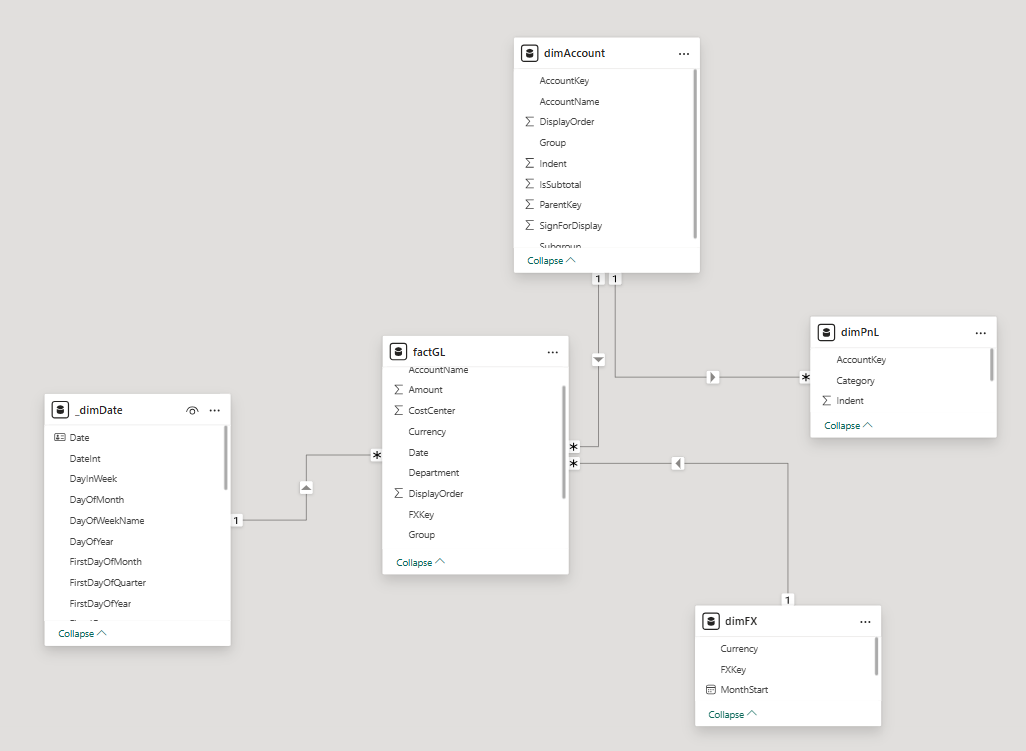Click calendar icon next to MonthStart in dimFX

pos(711,690)
